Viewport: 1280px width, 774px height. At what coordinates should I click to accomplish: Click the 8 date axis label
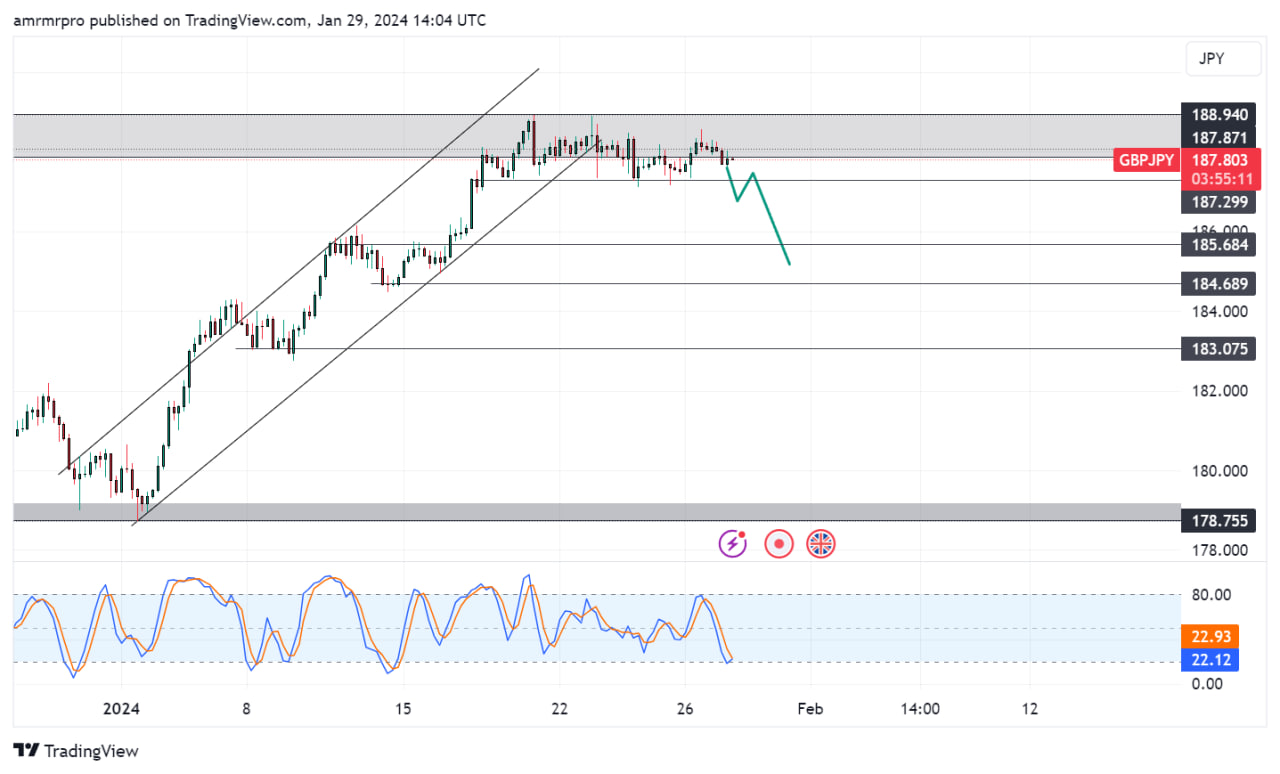point(246,709)
